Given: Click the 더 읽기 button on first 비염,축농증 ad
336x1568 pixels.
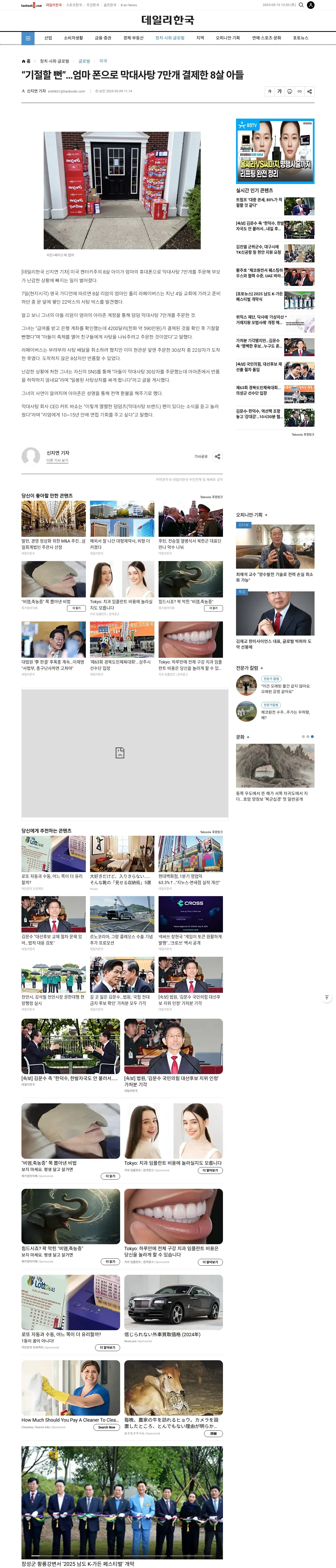Looking at the screenshot, I should tap(76, 608).
